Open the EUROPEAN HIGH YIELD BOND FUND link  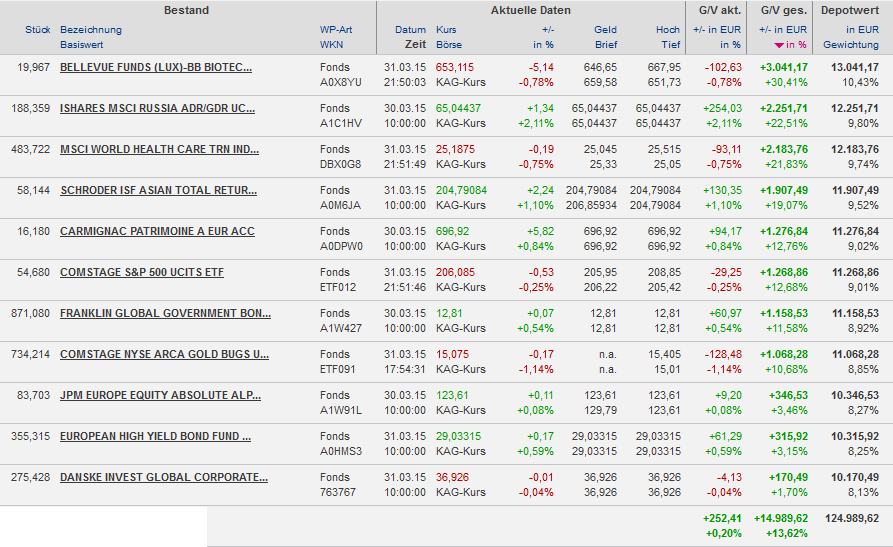155,437
